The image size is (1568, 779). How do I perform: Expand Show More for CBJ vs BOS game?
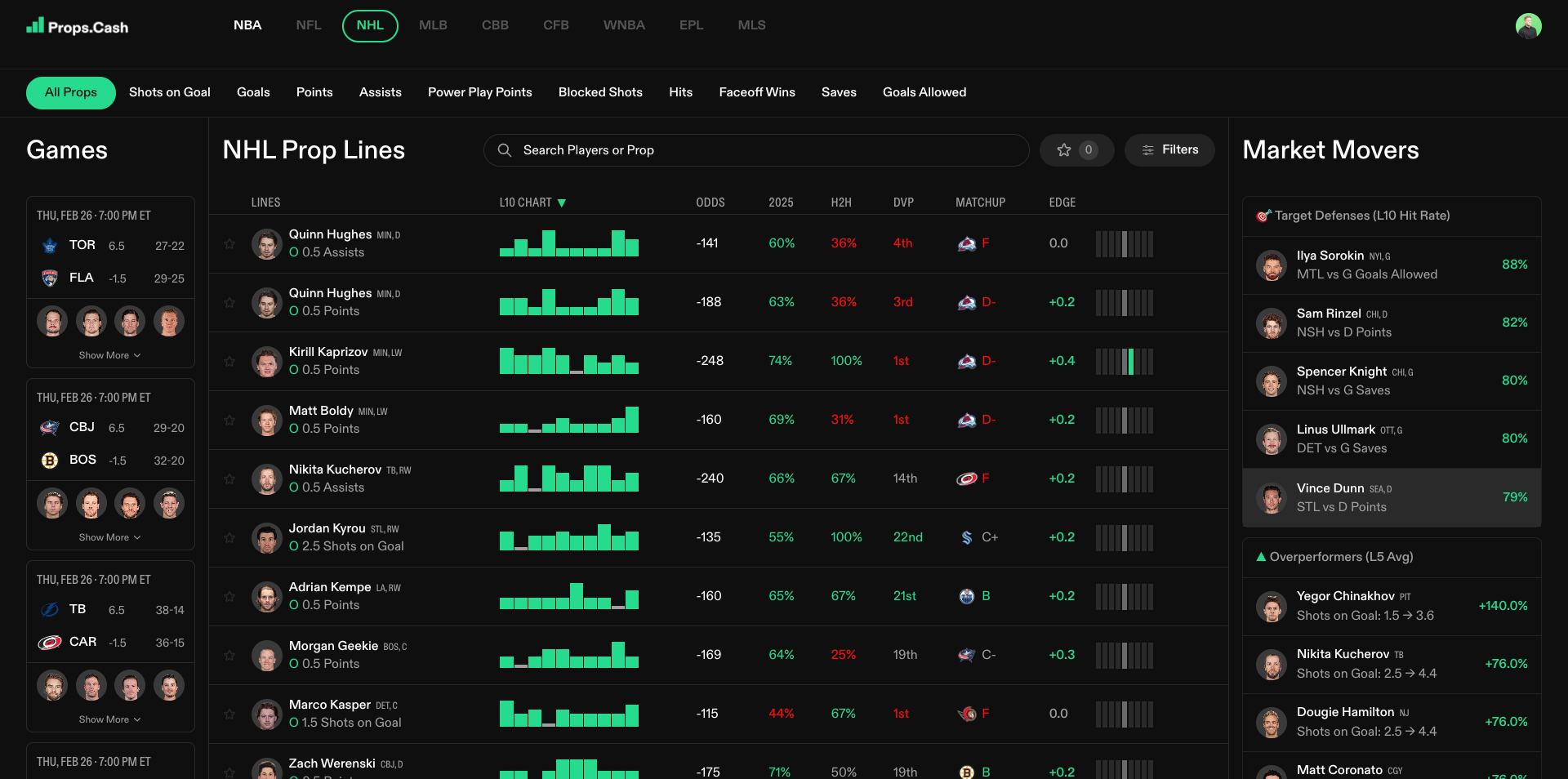tap(110, 537)
